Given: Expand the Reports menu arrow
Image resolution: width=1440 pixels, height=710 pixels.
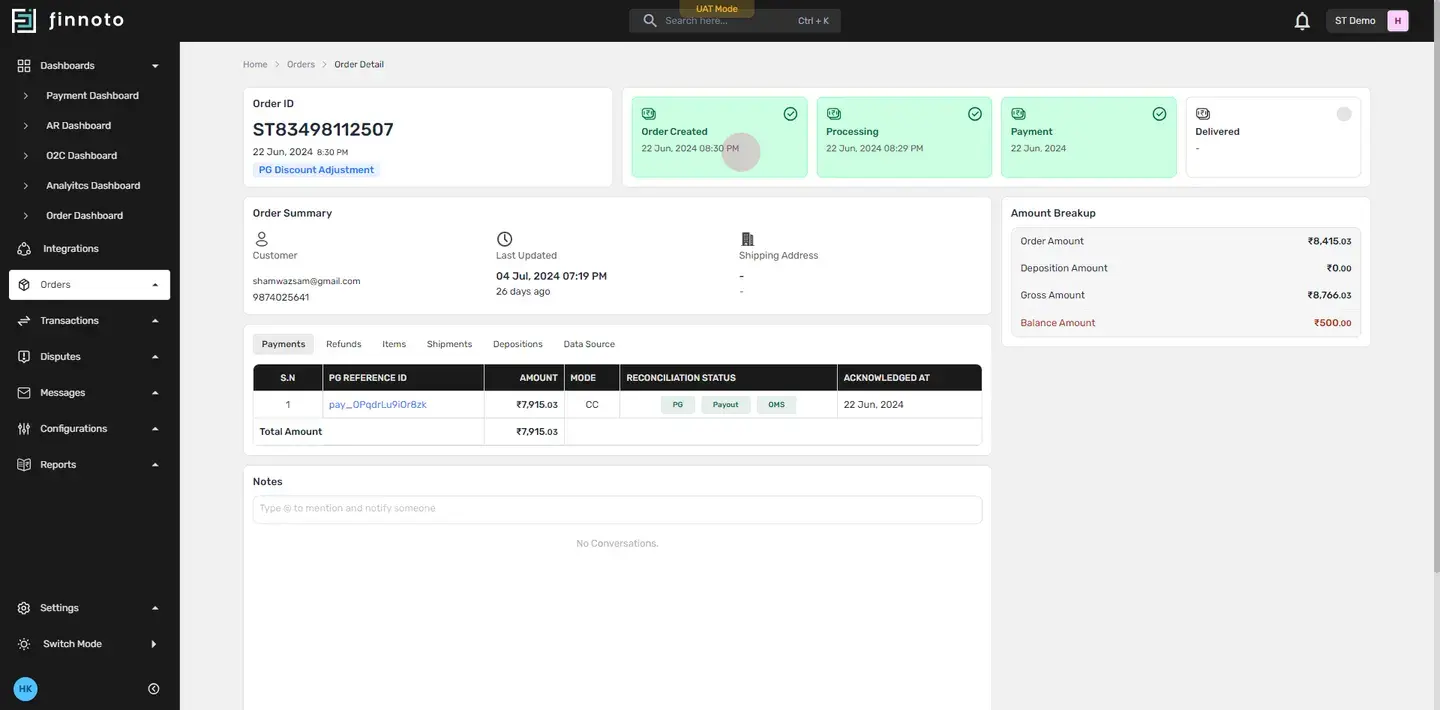Looking at the screenshot, I should 155,465.
